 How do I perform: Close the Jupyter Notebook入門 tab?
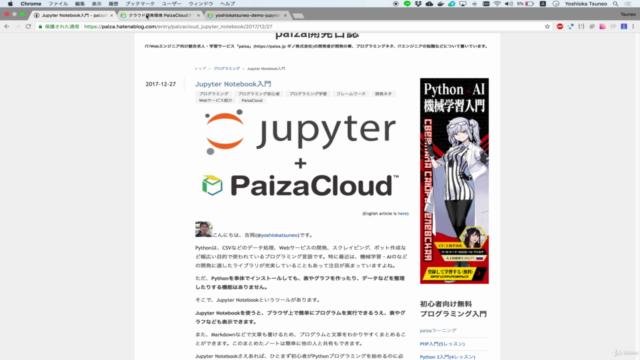point(111,16)
